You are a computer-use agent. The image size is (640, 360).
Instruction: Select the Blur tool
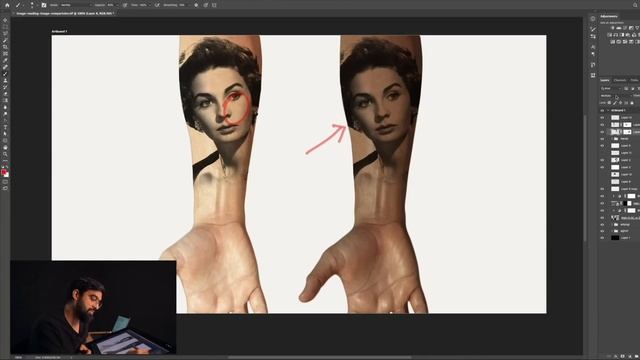5,107
